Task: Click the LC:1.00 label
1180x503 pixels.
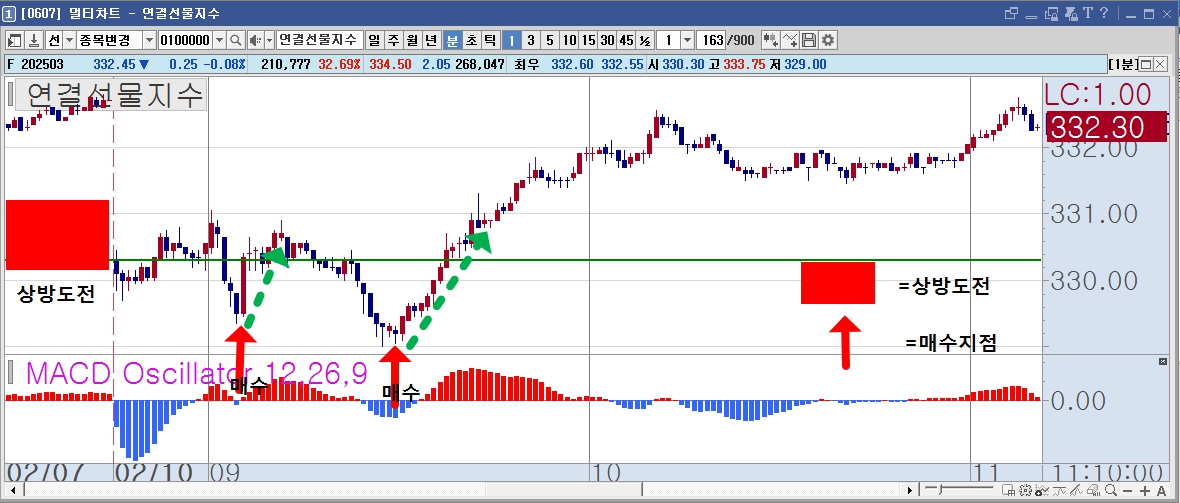Action: [x=1098, y=95]
